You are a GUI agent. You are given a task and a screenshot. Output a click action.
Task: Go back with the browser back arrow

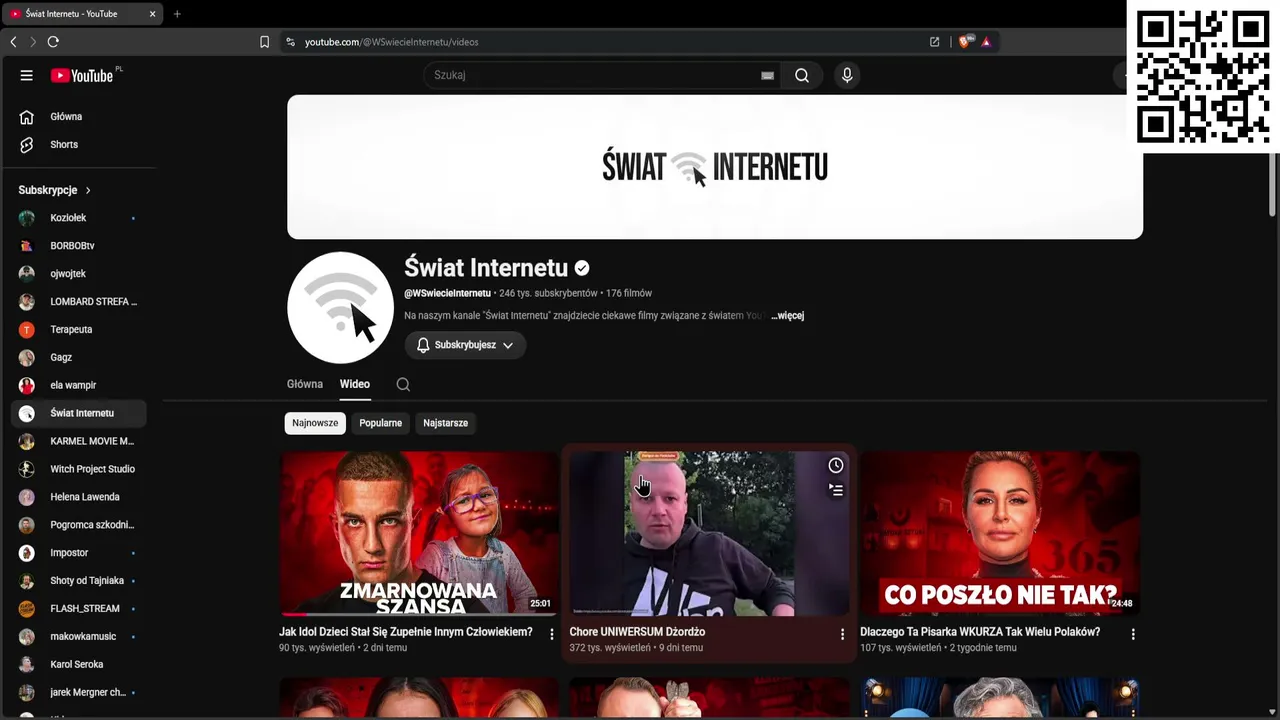coord(13,42)
